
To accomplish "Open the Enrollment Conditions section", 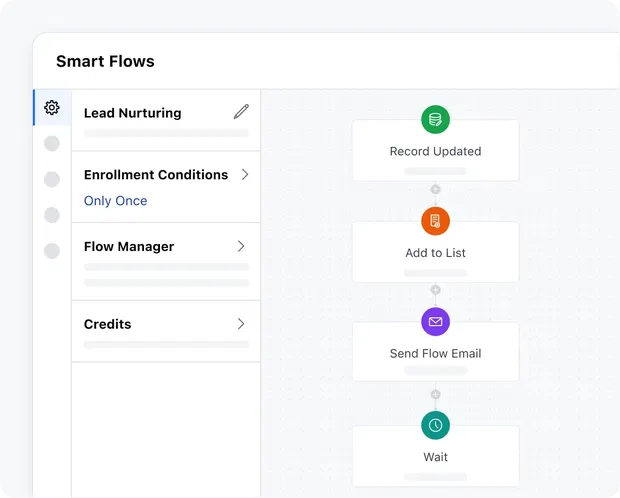I will pyautogui.click(x=166, y=187).
